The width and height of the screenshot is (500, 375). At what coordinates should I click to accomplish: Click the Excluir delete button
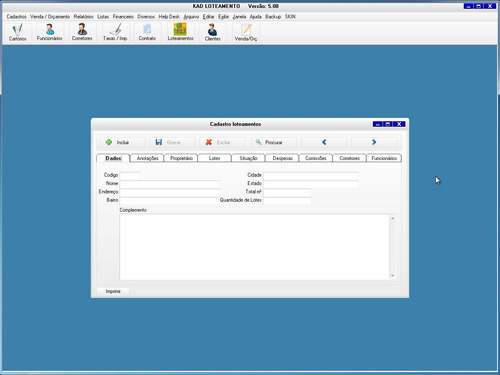[x=222, y=142]
